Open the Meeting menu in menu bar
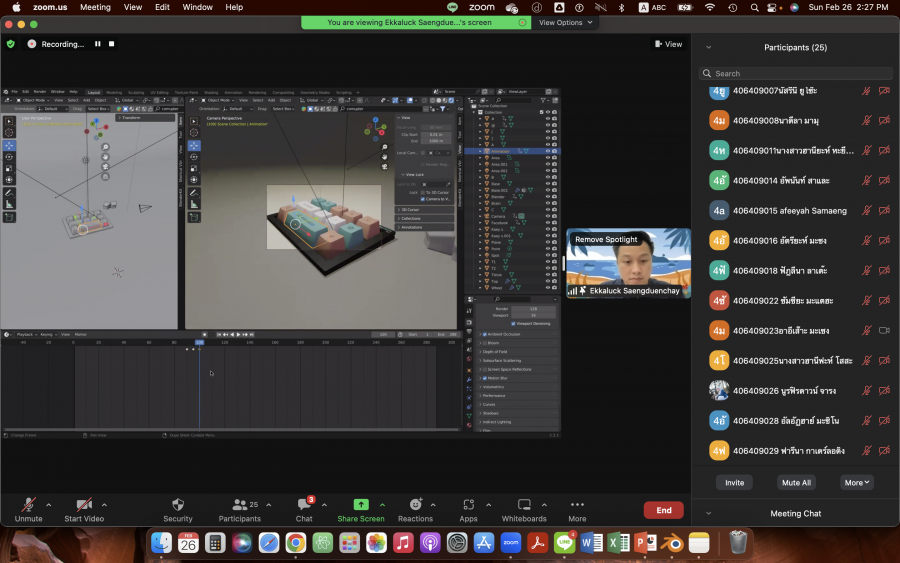The image size is (900, 563). (x=95, y=7)
